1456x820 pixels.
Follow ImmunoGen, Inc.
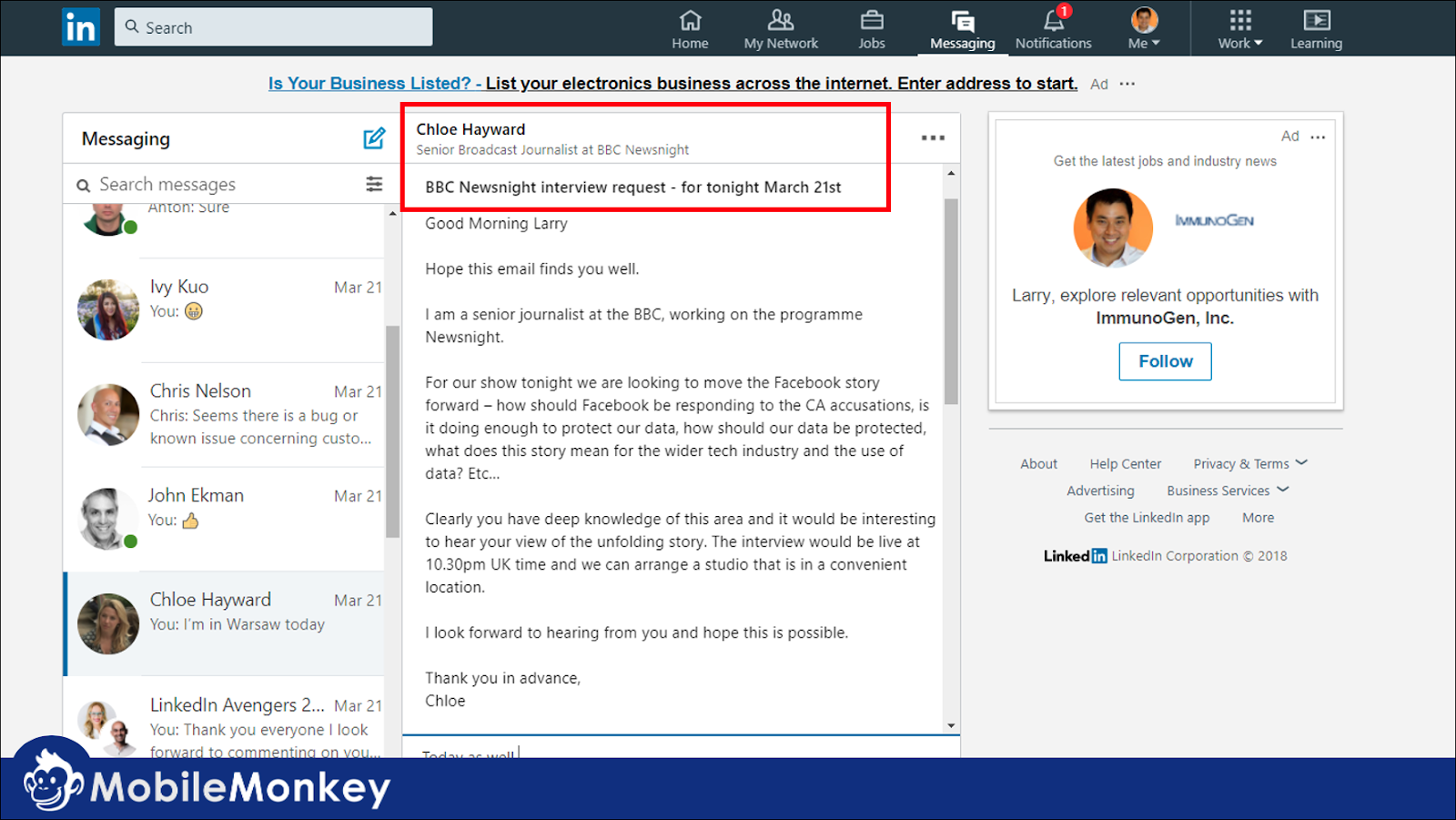(x=1165, y=361)
